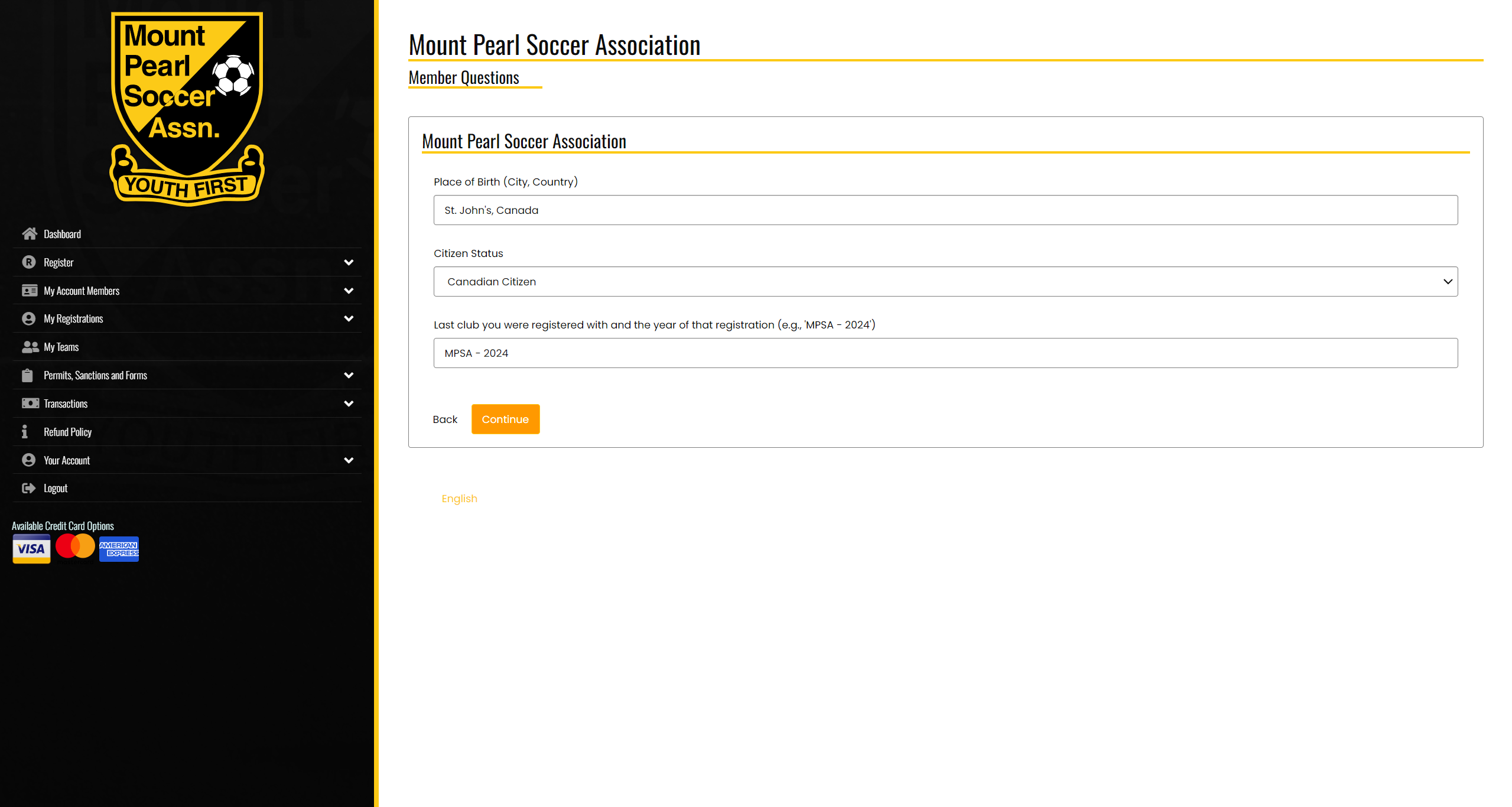The image size is (1512, 807).
Task: Click Available Credit Card Options text
Action: 63,526
